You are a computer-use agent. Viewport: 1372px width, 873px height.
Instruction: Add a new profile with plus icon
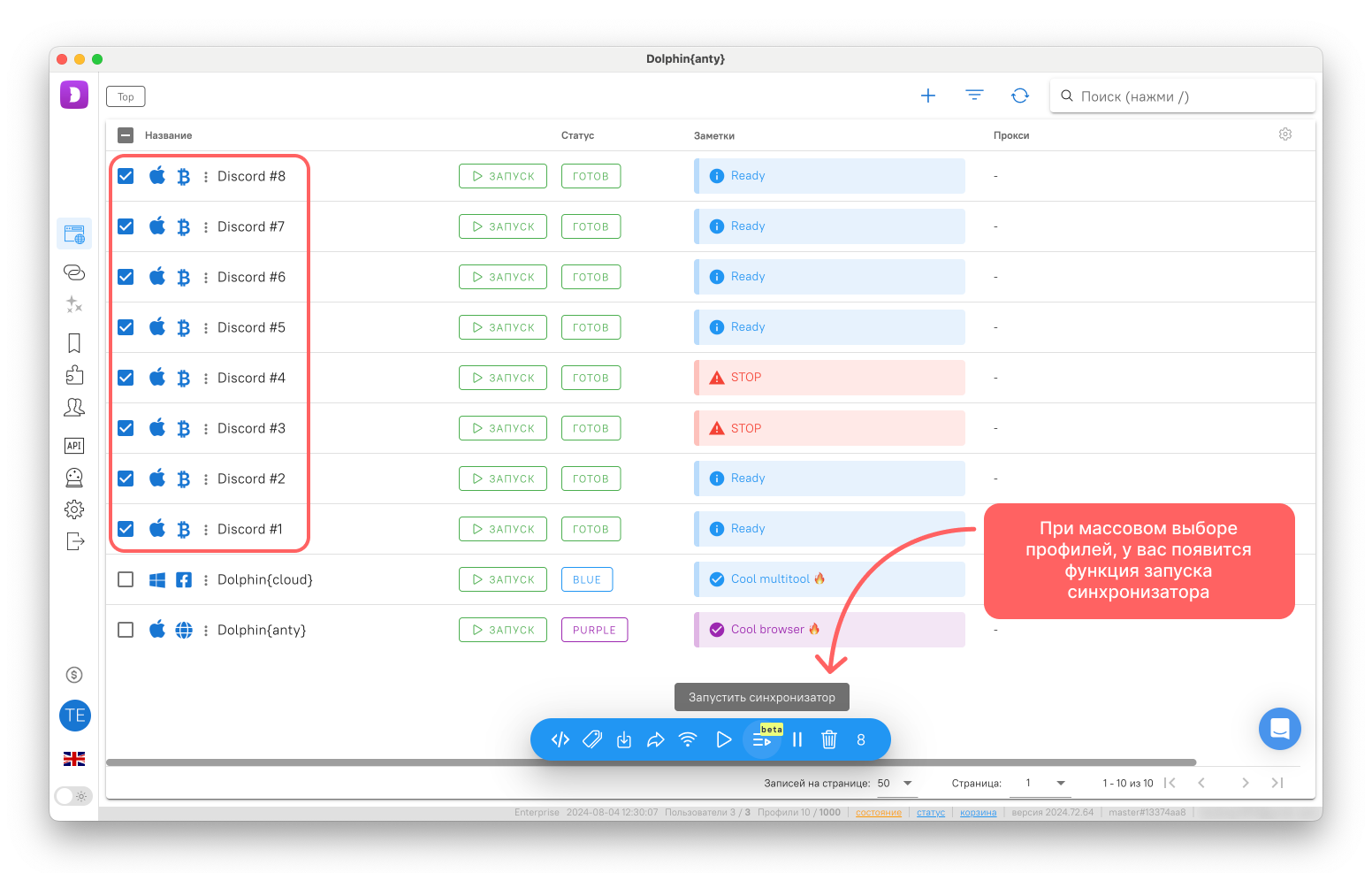pyautogui.click(x=928, y=96)
